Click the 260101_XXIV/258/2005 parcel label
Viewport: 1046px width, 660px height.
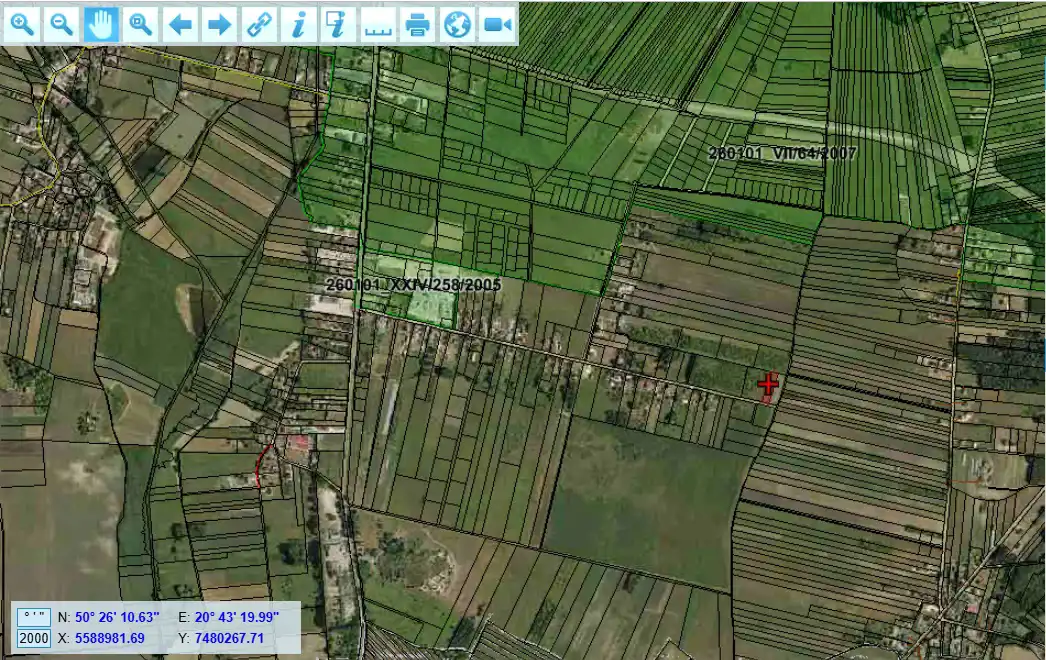point(413,285)
